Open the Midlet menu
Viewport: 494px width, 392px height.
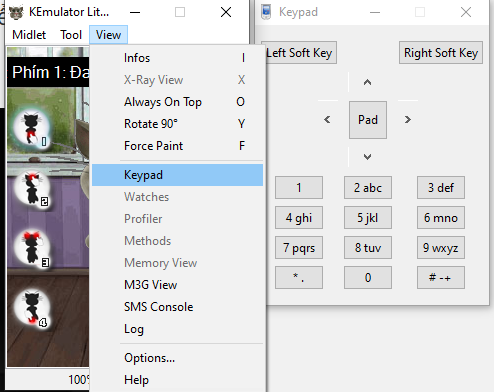click(x=29, y=35)
